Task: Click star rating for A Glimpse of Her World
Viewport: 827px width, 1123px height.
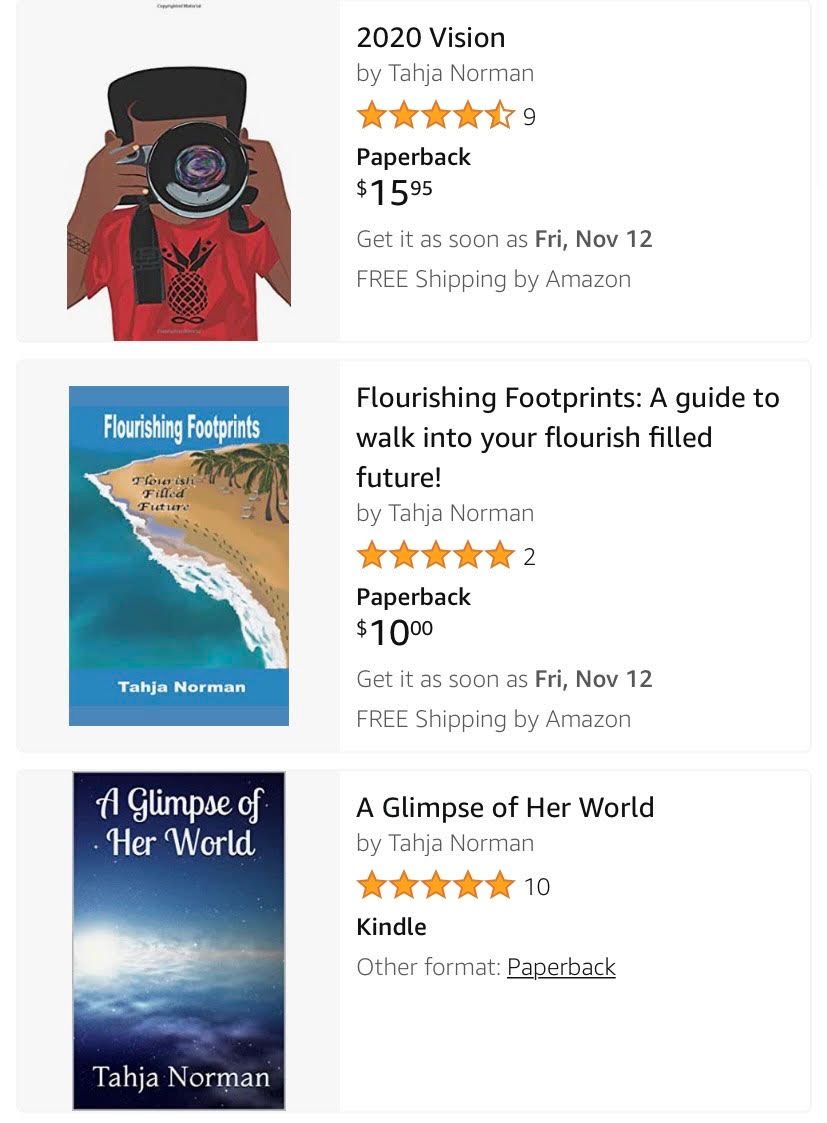Action: 436,887
